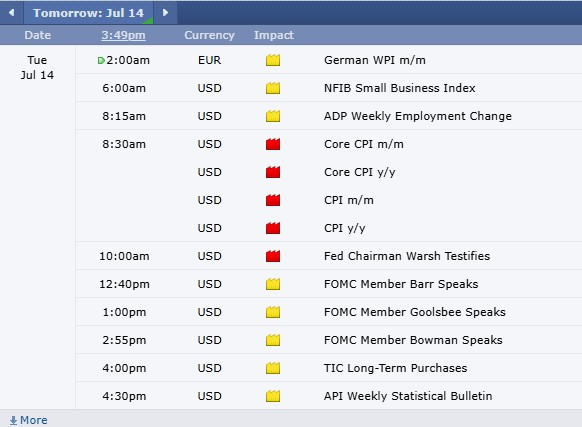The width and height of the screenshot is (582, 427).
Task: Click yellow impact icon for NFIB Small Business Index
Action: (273, 88)
